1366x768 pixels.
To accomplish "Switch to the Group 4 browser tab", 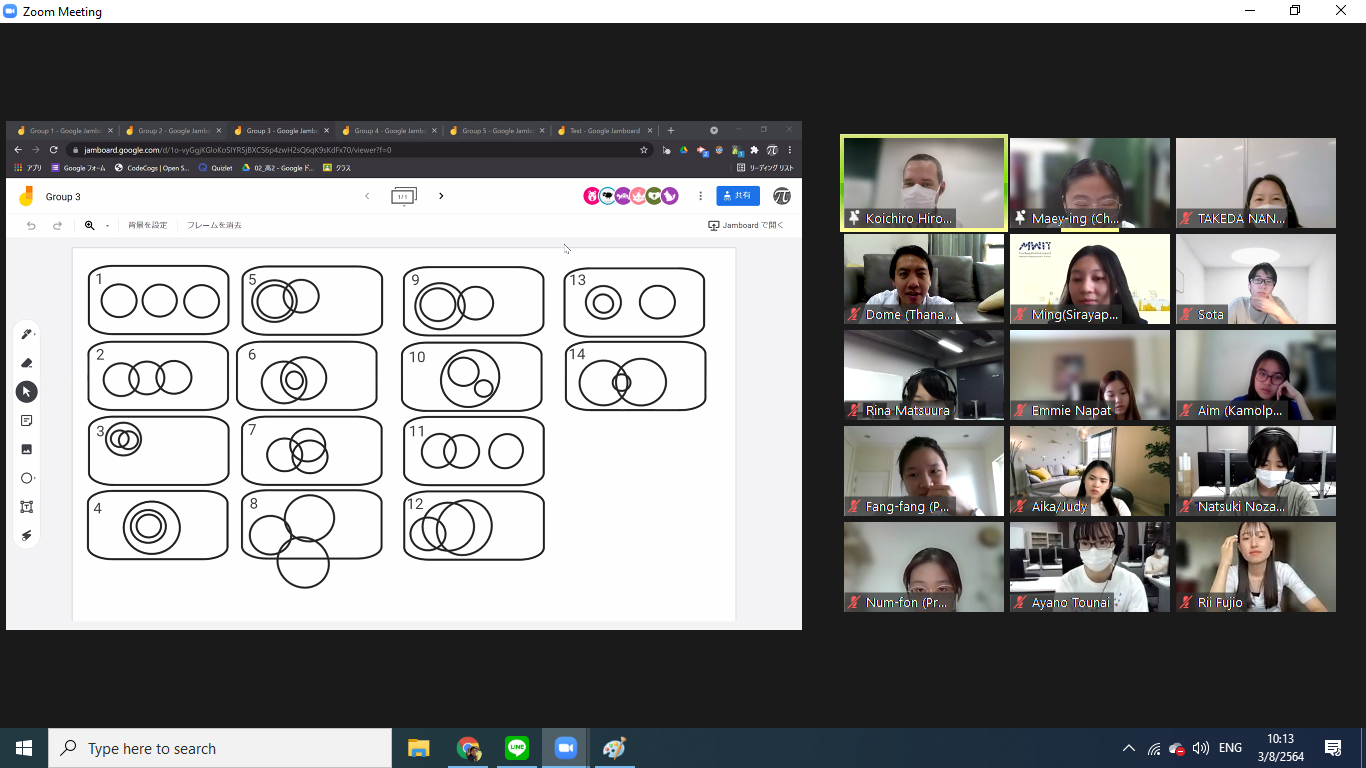I will coord(387,131).
